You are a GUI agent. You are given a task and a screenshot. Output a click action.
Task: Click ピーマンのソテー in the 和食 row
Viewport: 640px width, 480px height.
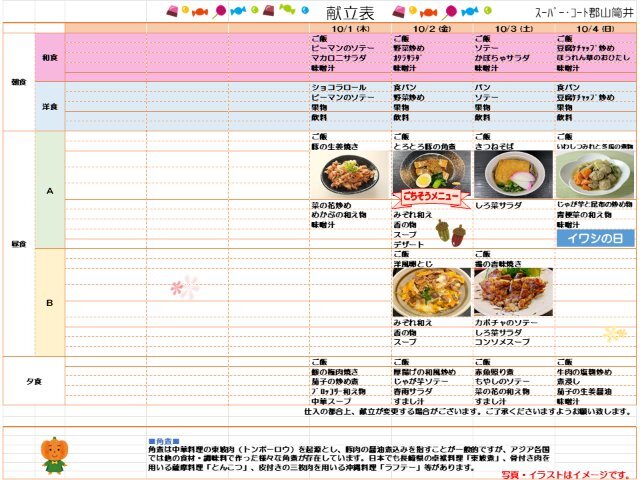(x=343, y=48)
